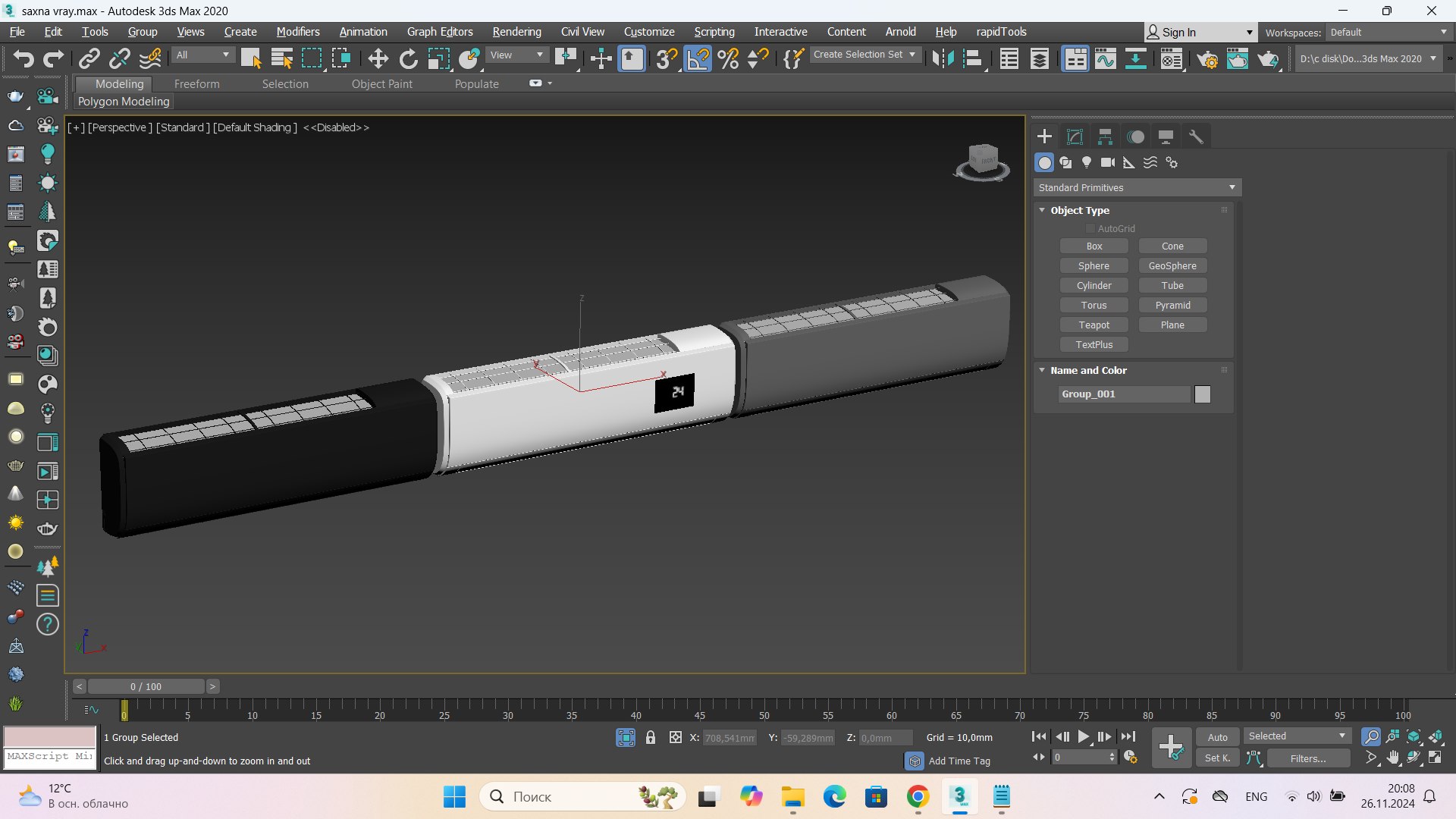Open Render Setup teapot icon

tap(1207, 58)
